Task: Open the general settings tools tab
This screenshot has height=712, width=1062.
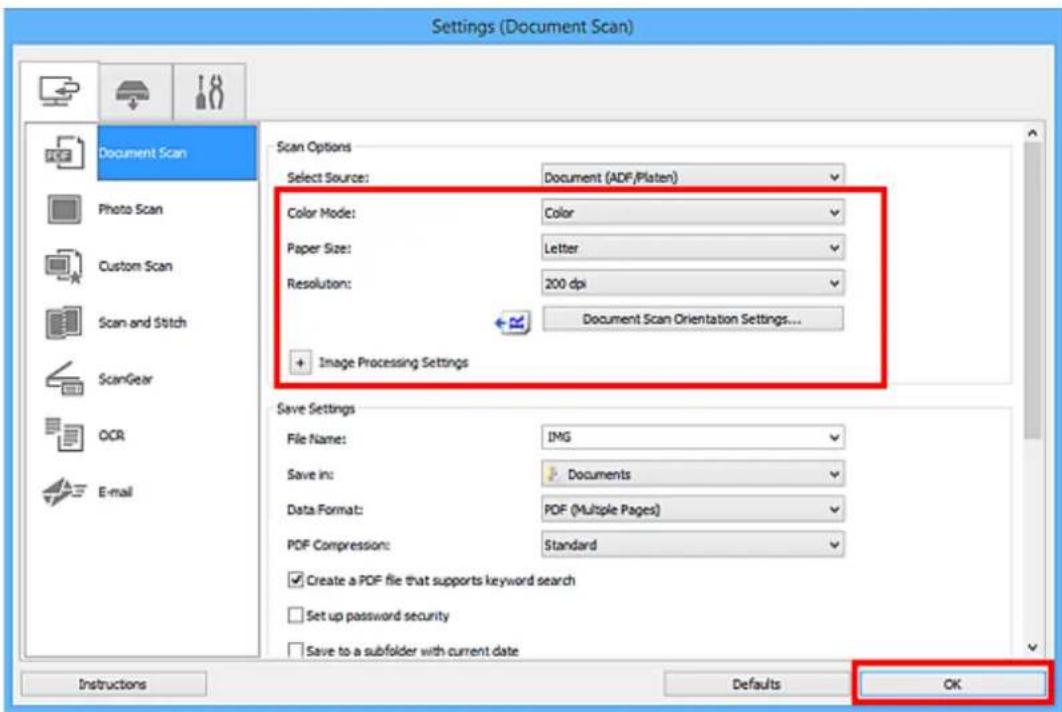Action: coord(209,93)
